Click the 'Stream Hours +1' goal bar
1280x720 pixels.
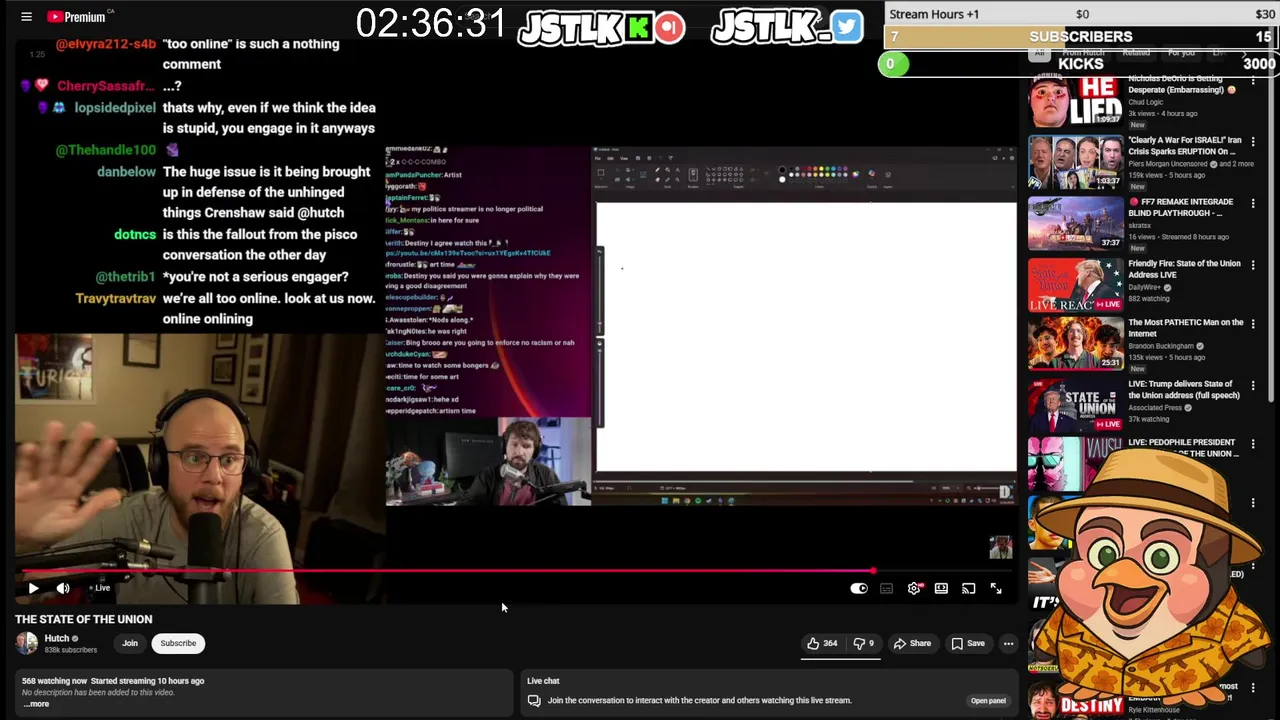1081,14
